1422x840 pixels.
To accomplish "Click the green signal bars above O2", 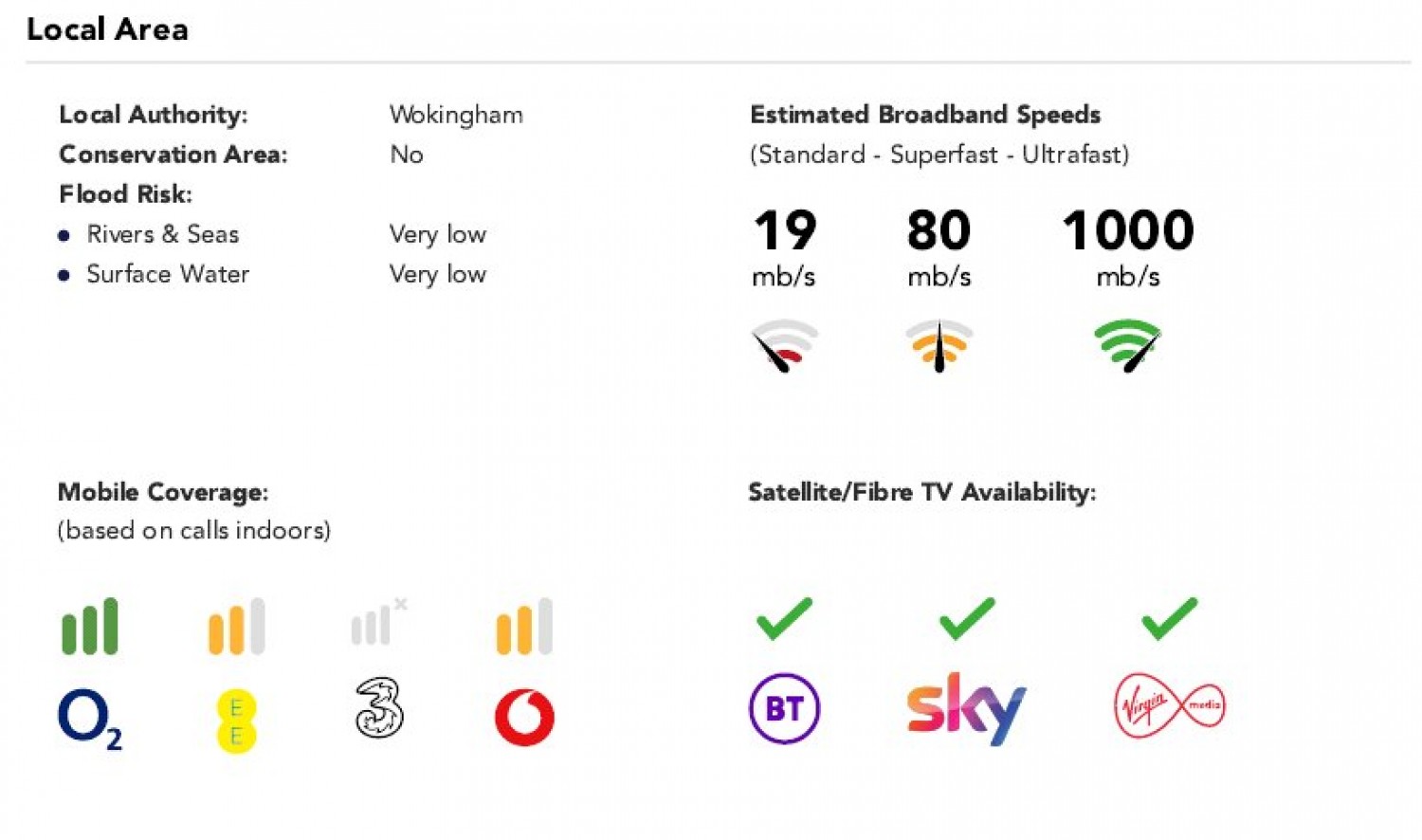I will point(90,626).
